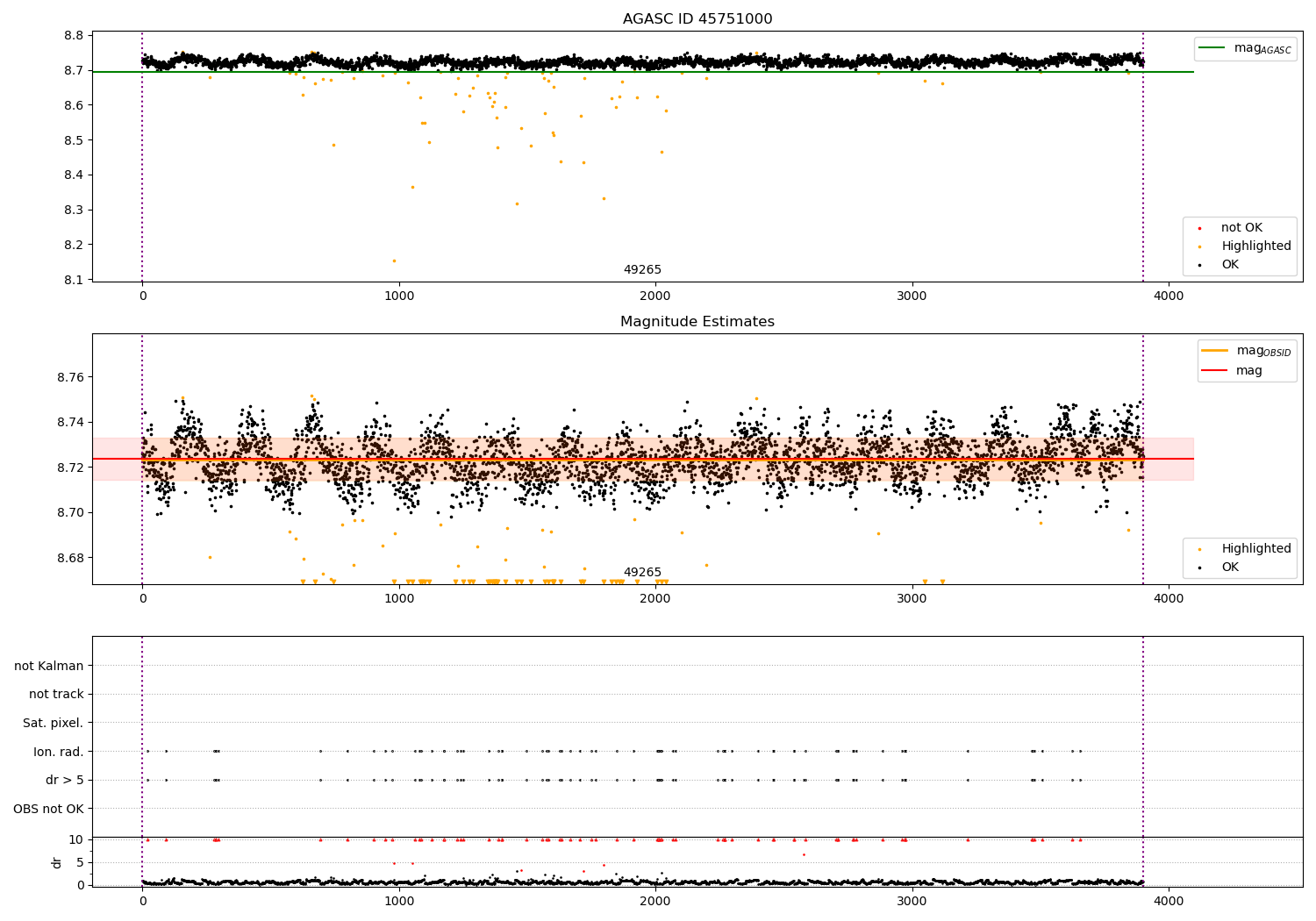Click 'OK' legend label in Magnitude Estimates plot
The height and width of the screenshot is (921, 1316).
(x=1230, y=568)
